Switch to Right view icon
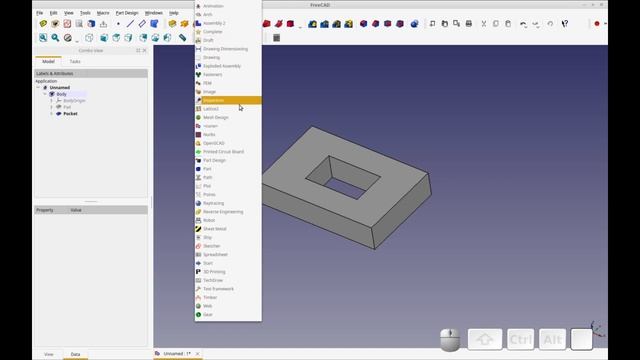The height and width of the screenshot is (360, 640). 128,38
